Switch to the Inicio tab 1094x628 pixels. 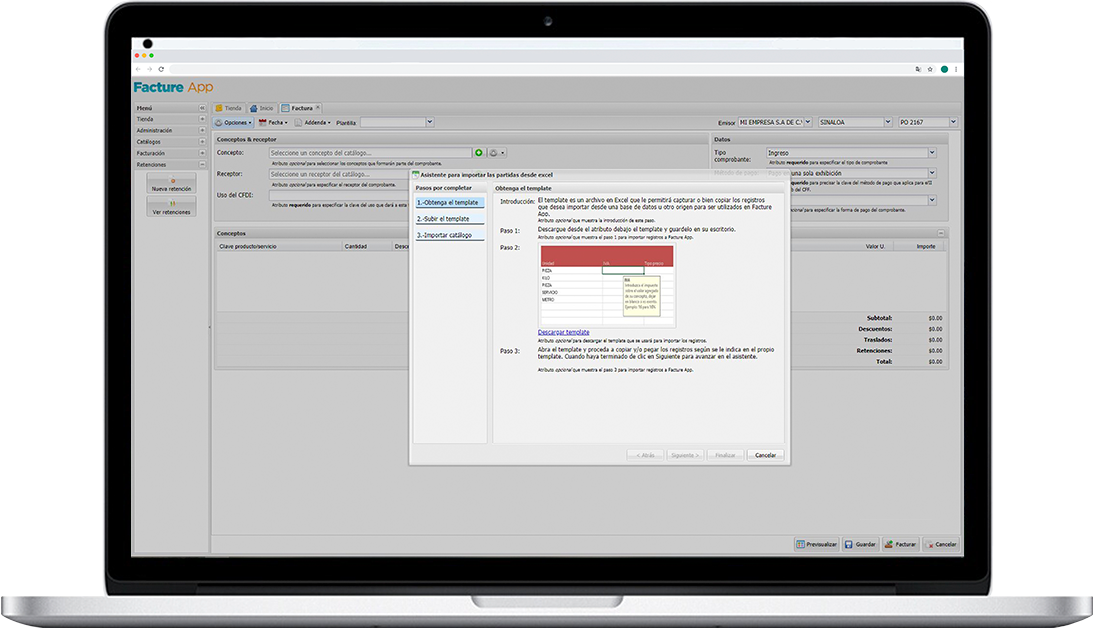262,108
